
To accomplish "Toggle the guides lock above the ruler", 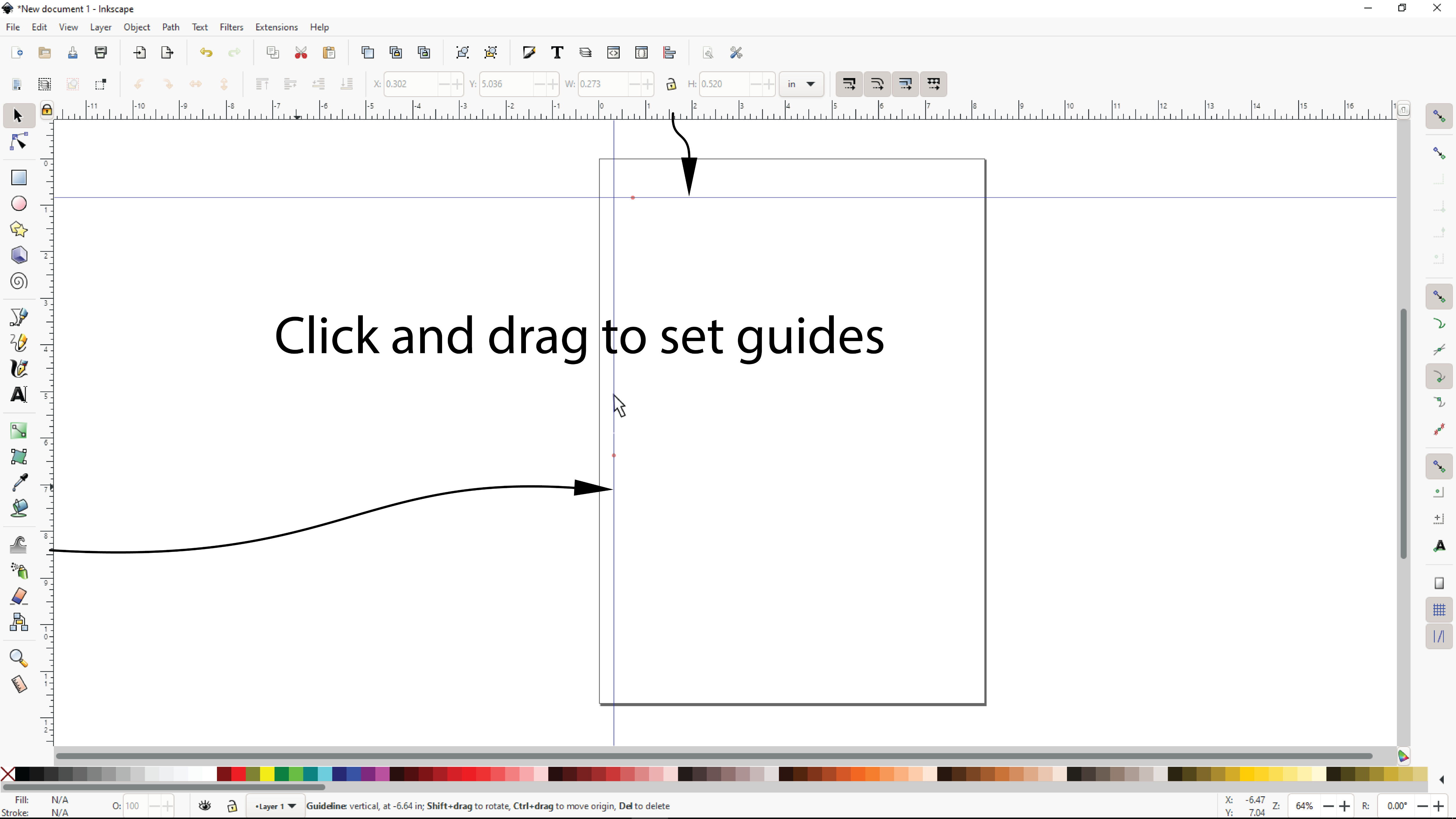I will (47, 110).
